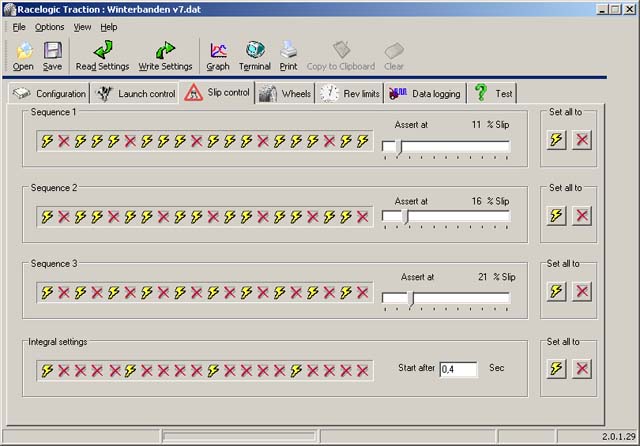Click the Sequence 2 slip value 16
The image size is (640, 446).
(x=476, y=201)
